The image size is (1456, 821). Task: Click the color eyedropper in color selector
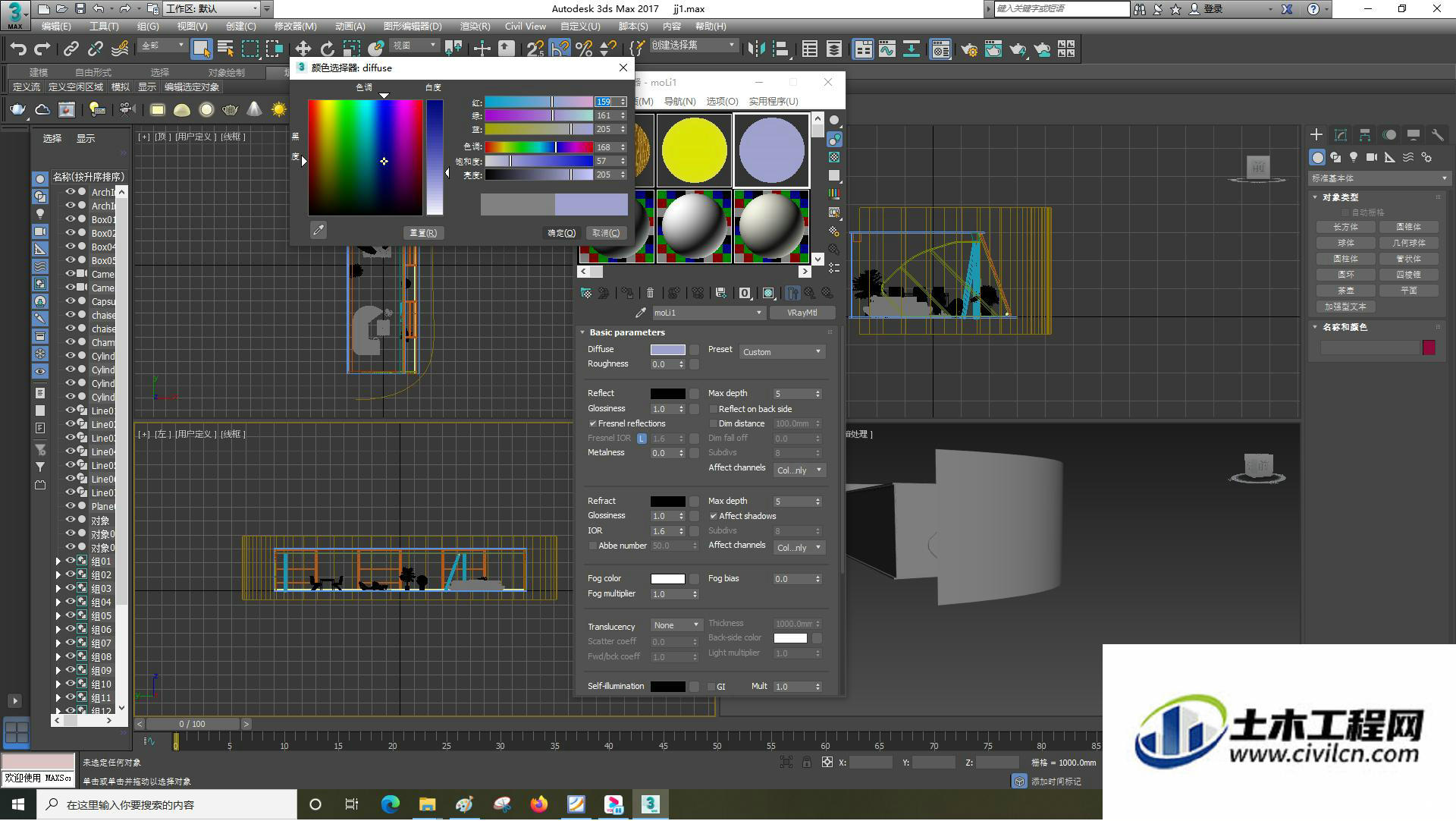click(318, 230)
